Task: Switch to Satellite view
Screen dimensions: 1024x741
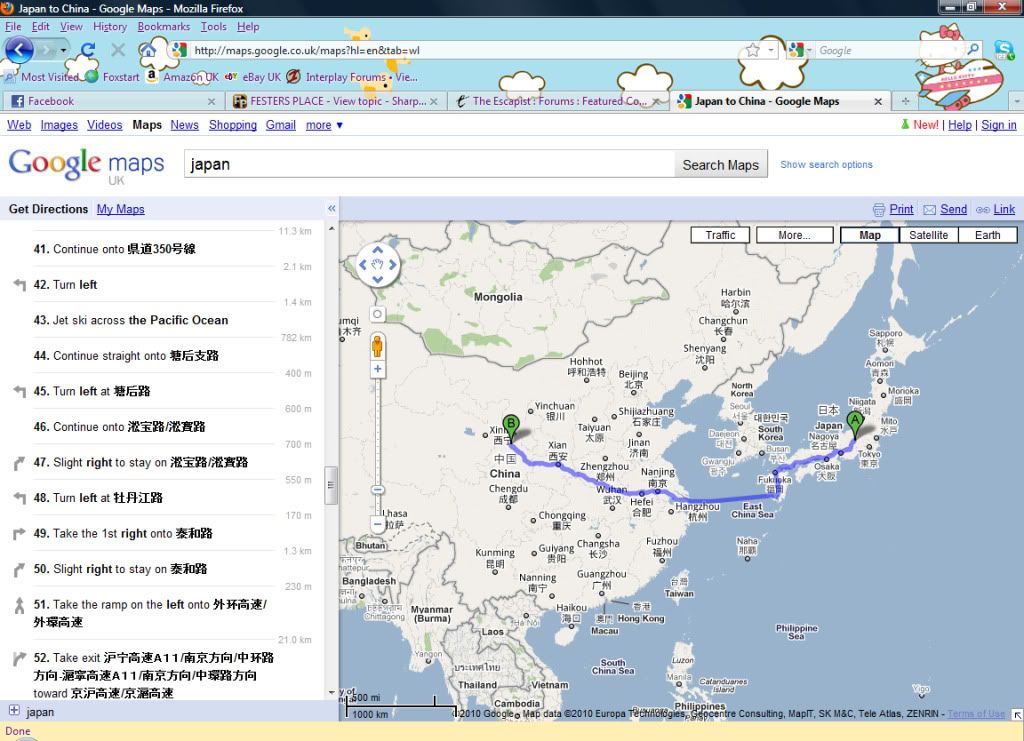Action: coord(928,235)
